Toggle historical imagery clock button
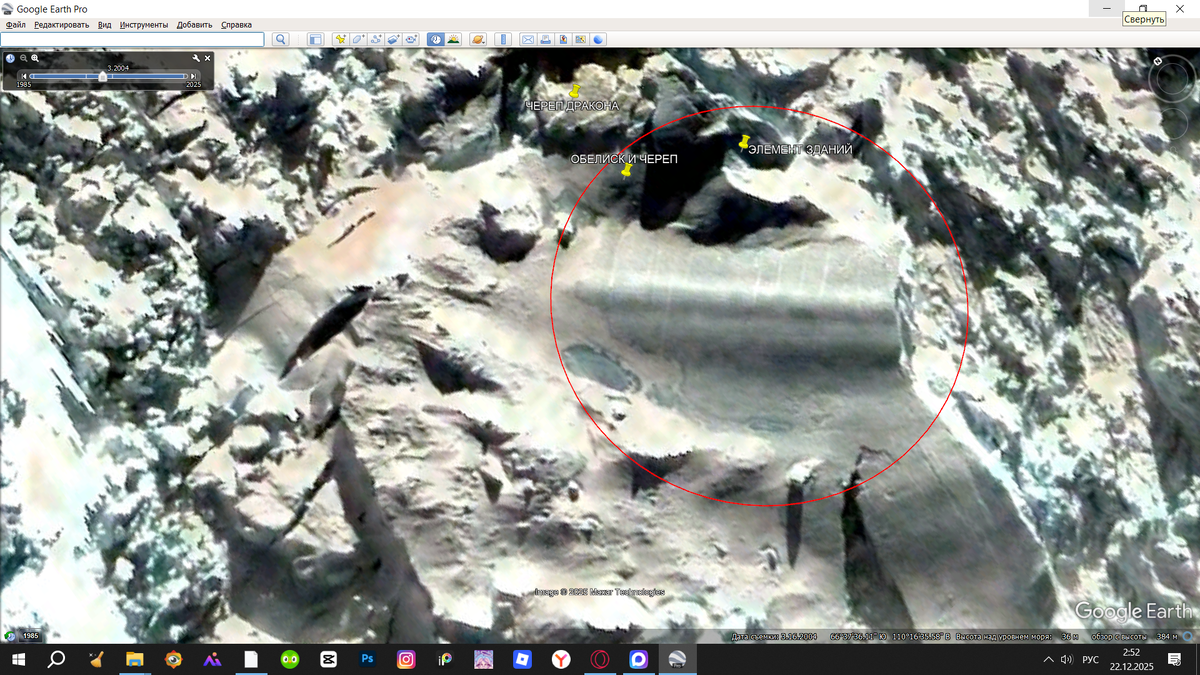The height and width of the screenshot is (675, 1200). 436,39
